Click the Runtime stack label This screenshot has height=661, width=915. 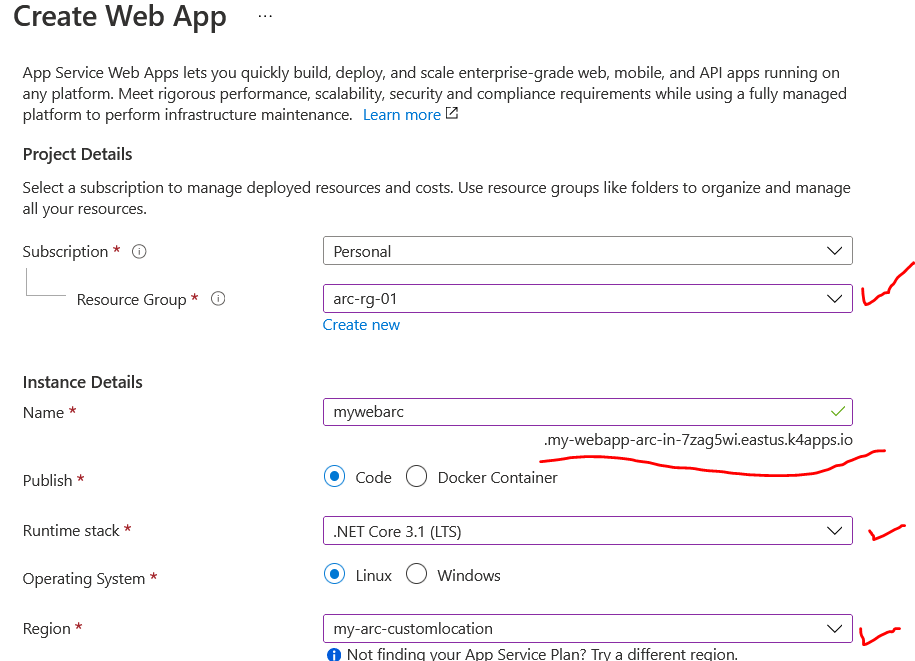[x=71, y=530]
